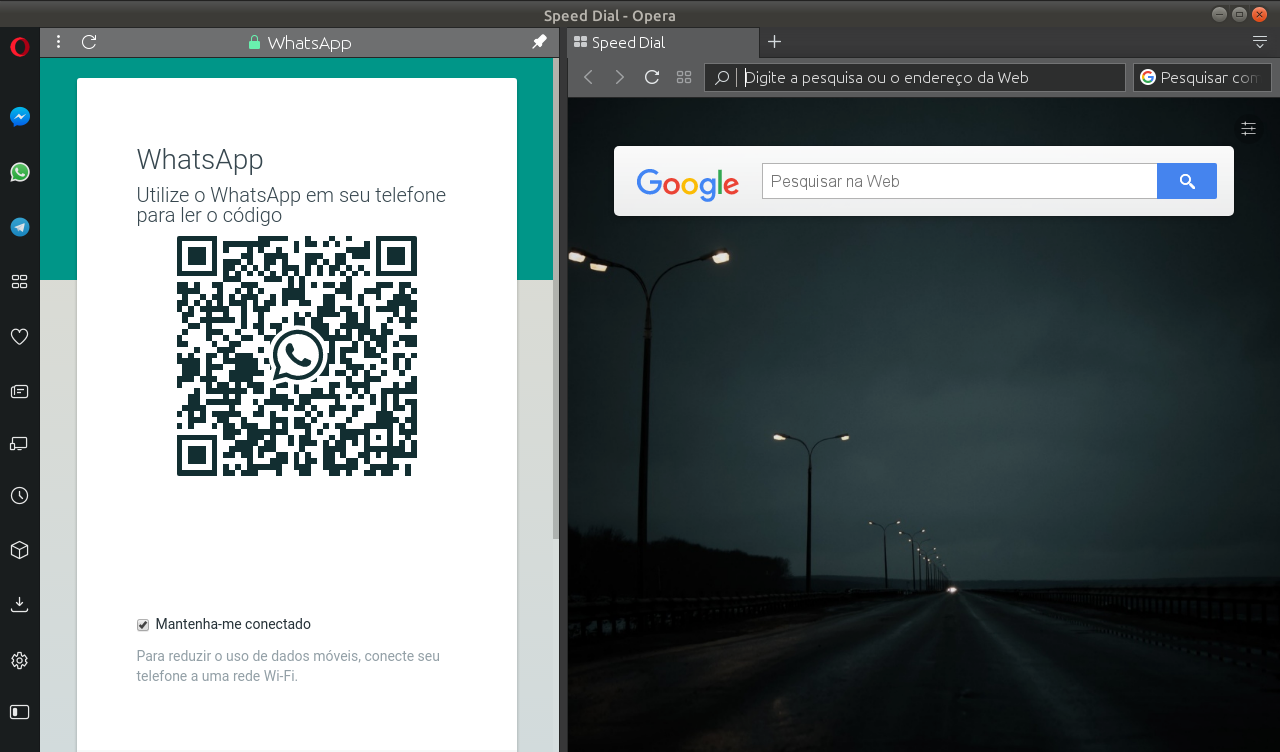Maximize the Opera window

[1239, 14]
